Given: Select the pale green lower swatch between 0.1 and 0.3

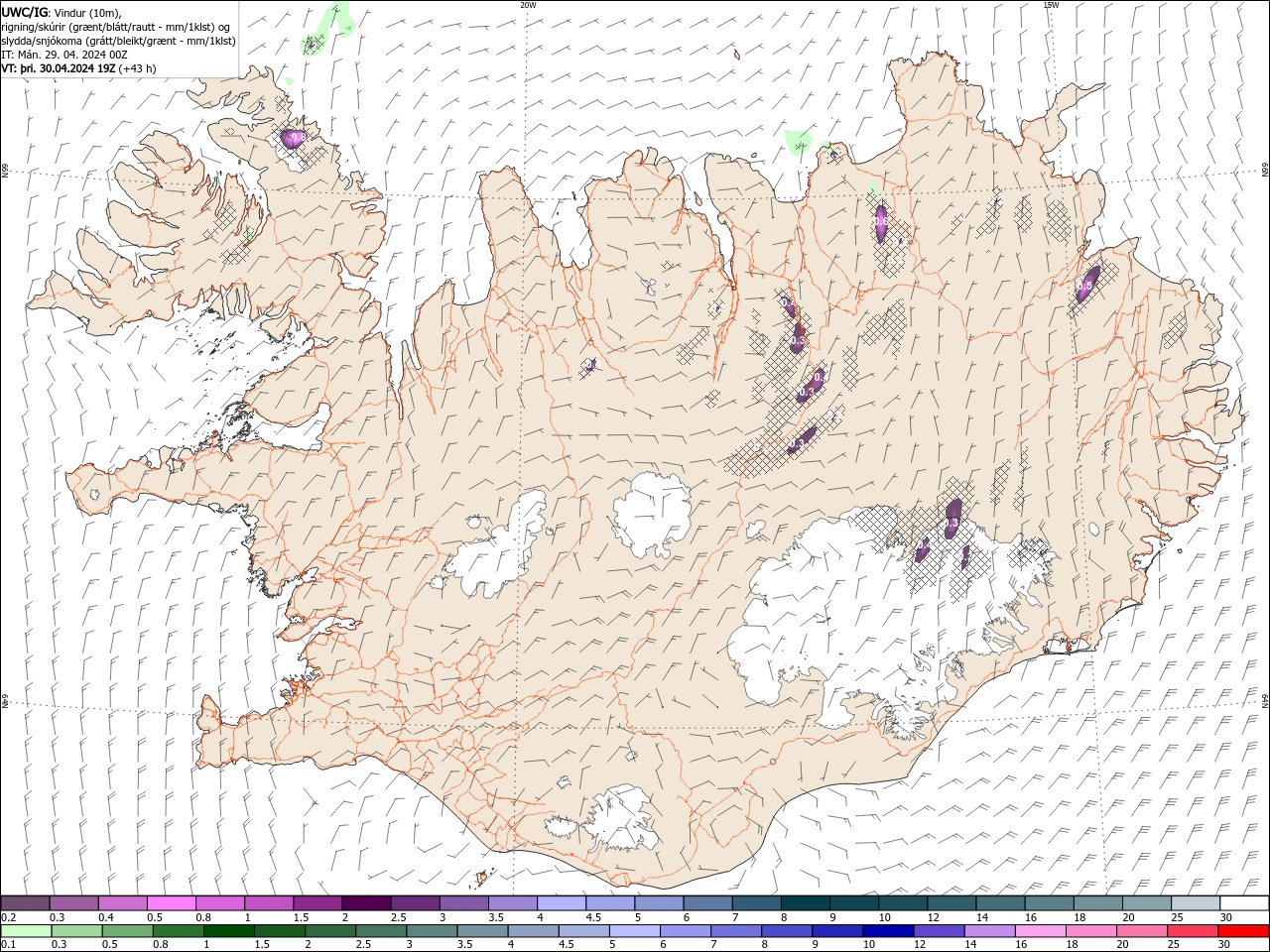Looking at the screenshot, I should [x=25, y=931].
